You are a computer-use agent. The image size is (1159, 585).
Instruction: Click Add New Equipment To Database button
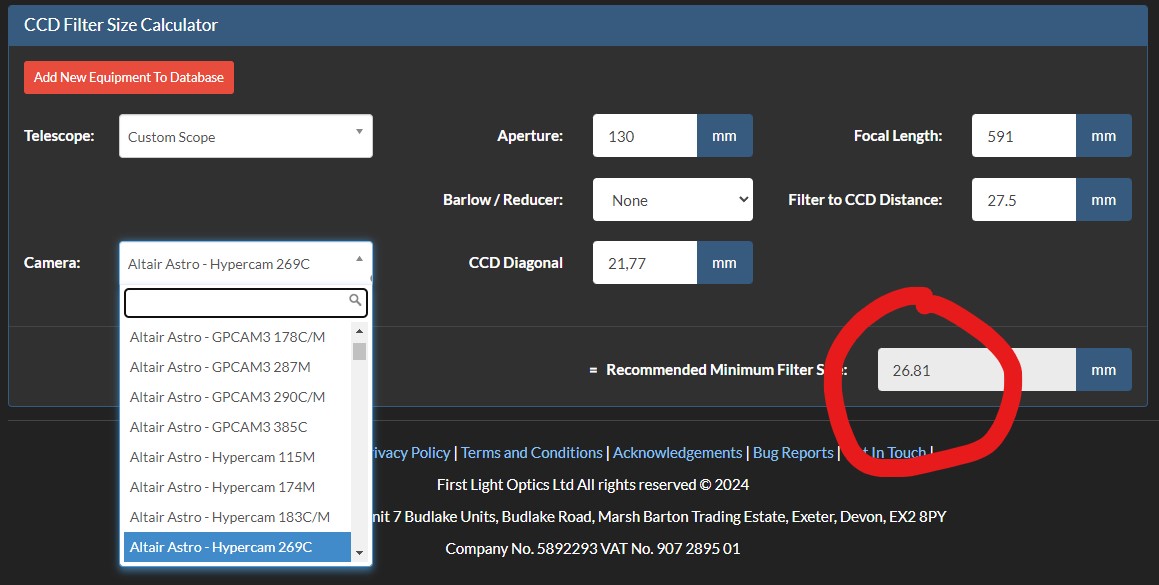pos(129,77)
